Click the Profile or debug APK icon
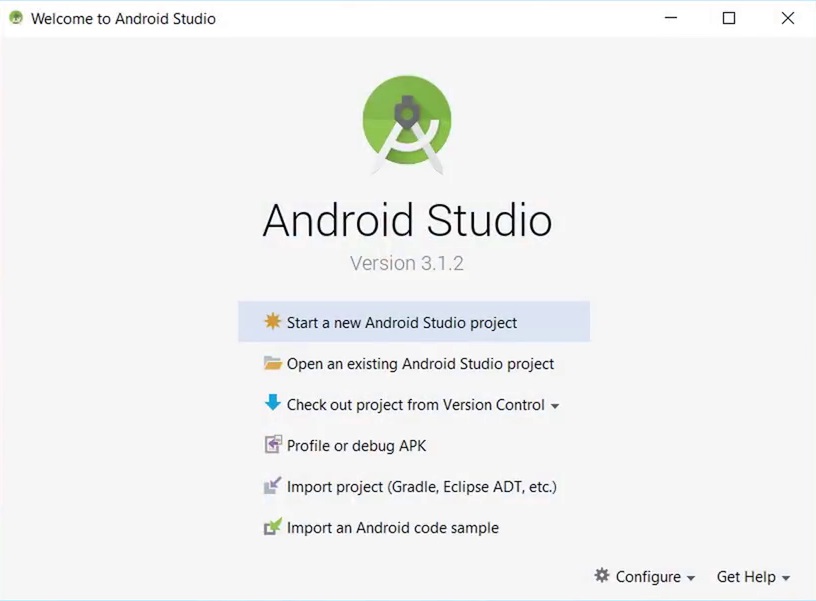The image size is (816, 601). pyautogui.click(x=273, y=444)
